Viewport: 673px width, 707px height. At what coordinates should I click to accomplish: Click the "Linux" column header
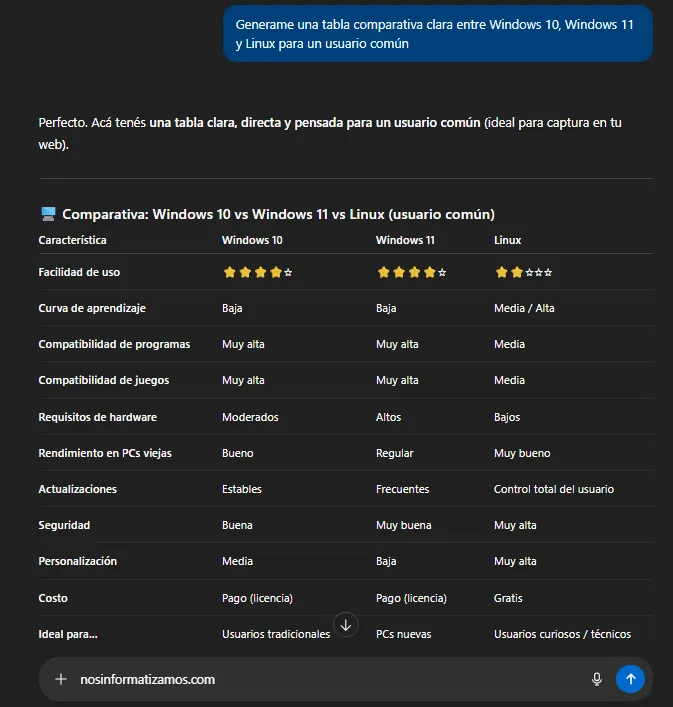508,240
